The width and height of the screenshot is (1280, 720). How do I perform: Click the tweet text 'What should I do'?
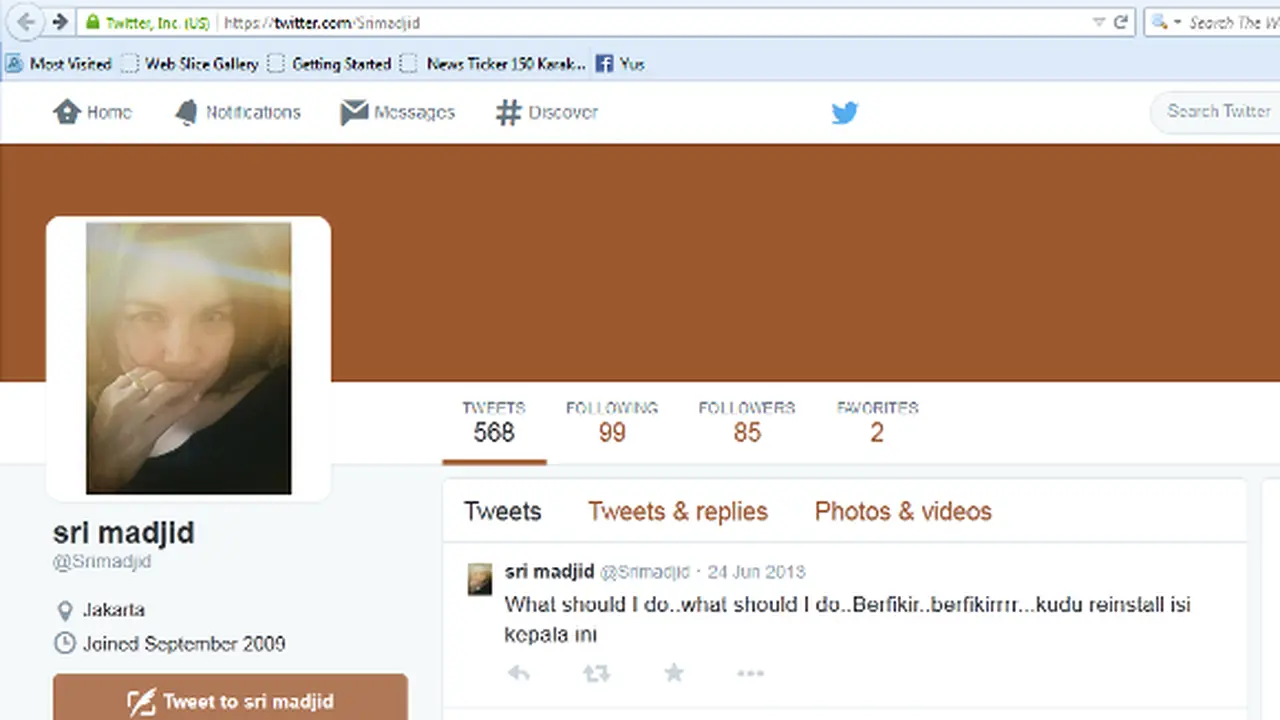[x=848, y=619]
